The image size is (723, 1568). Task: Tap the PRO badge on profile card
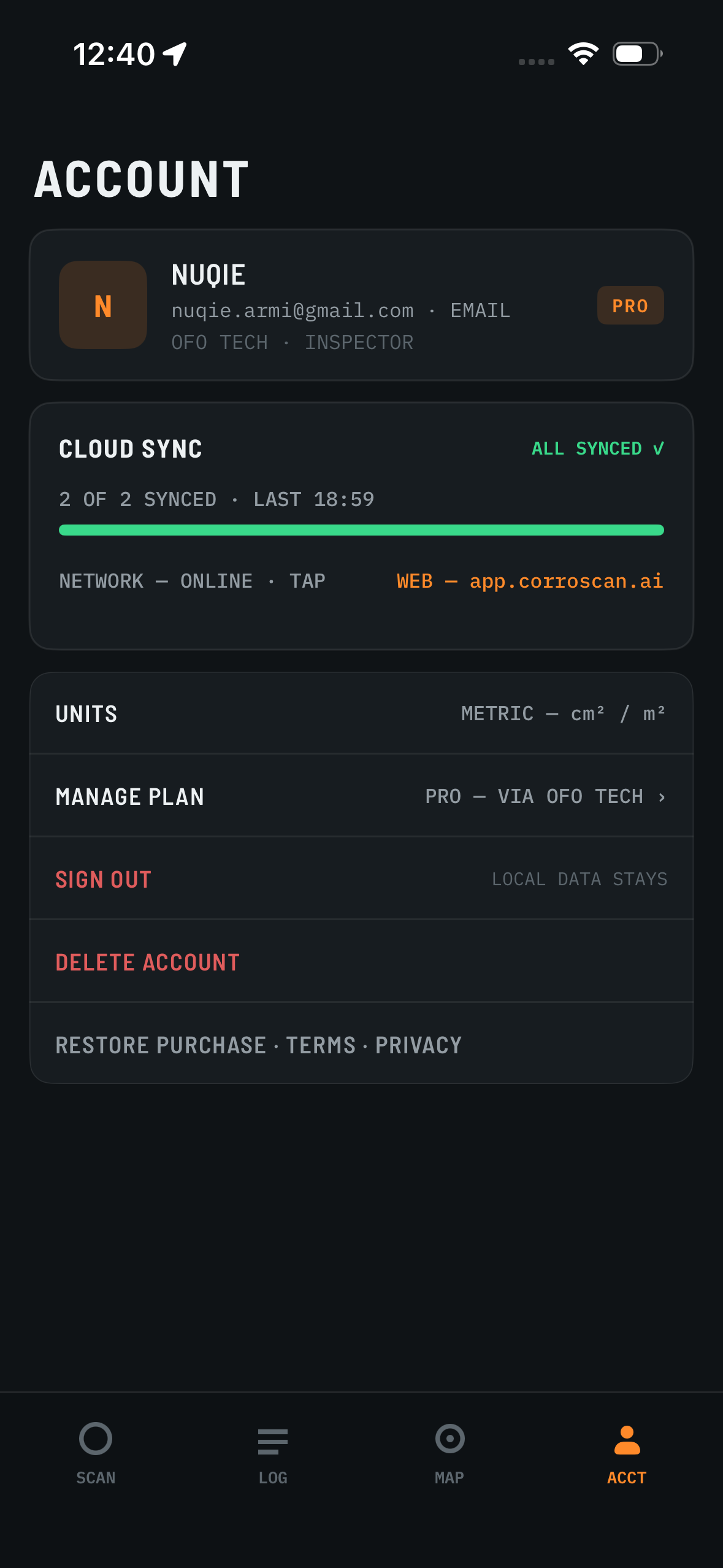pos(630,306)
